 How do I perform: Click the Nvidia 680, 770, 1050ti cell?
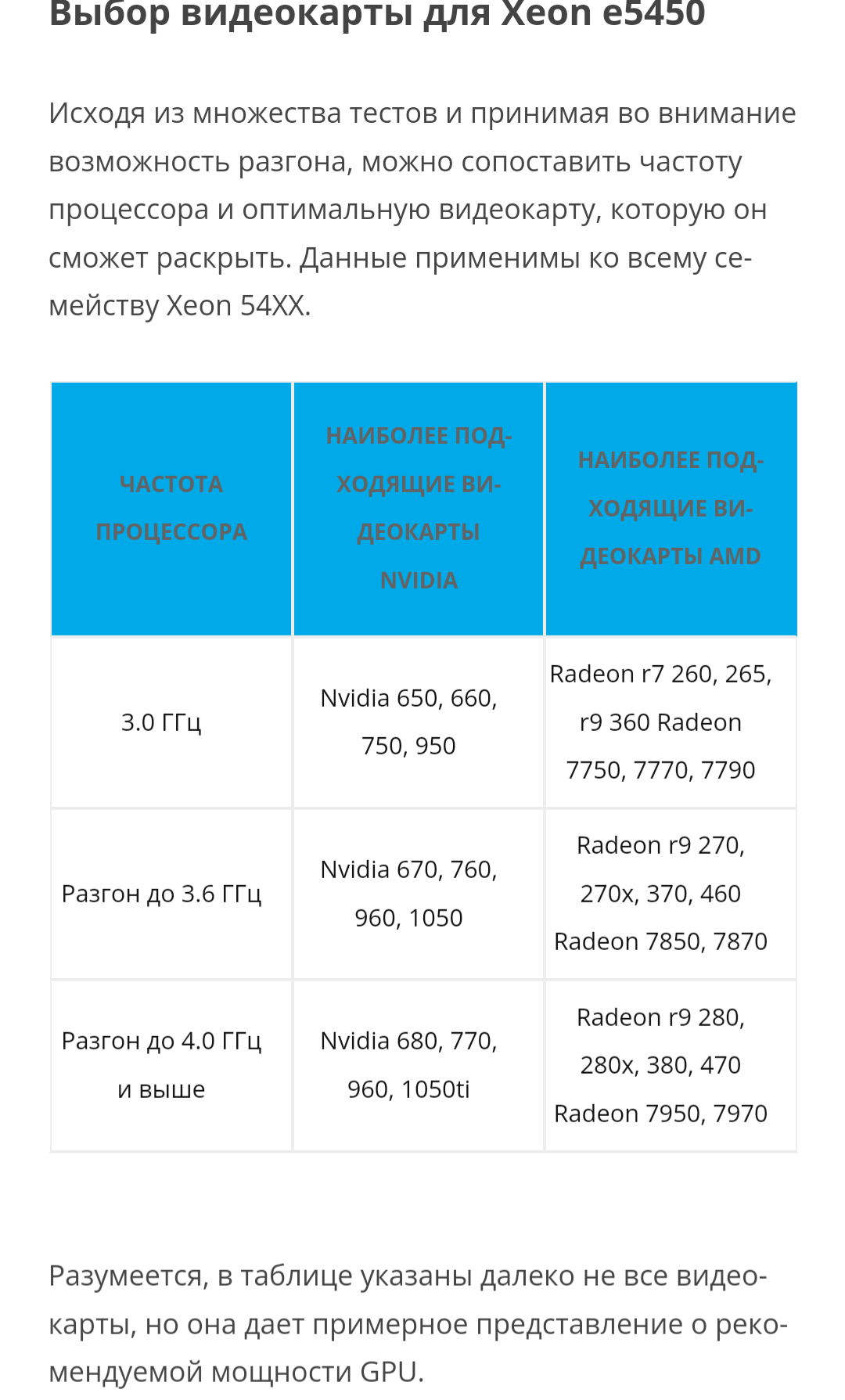pos(419,1066)
